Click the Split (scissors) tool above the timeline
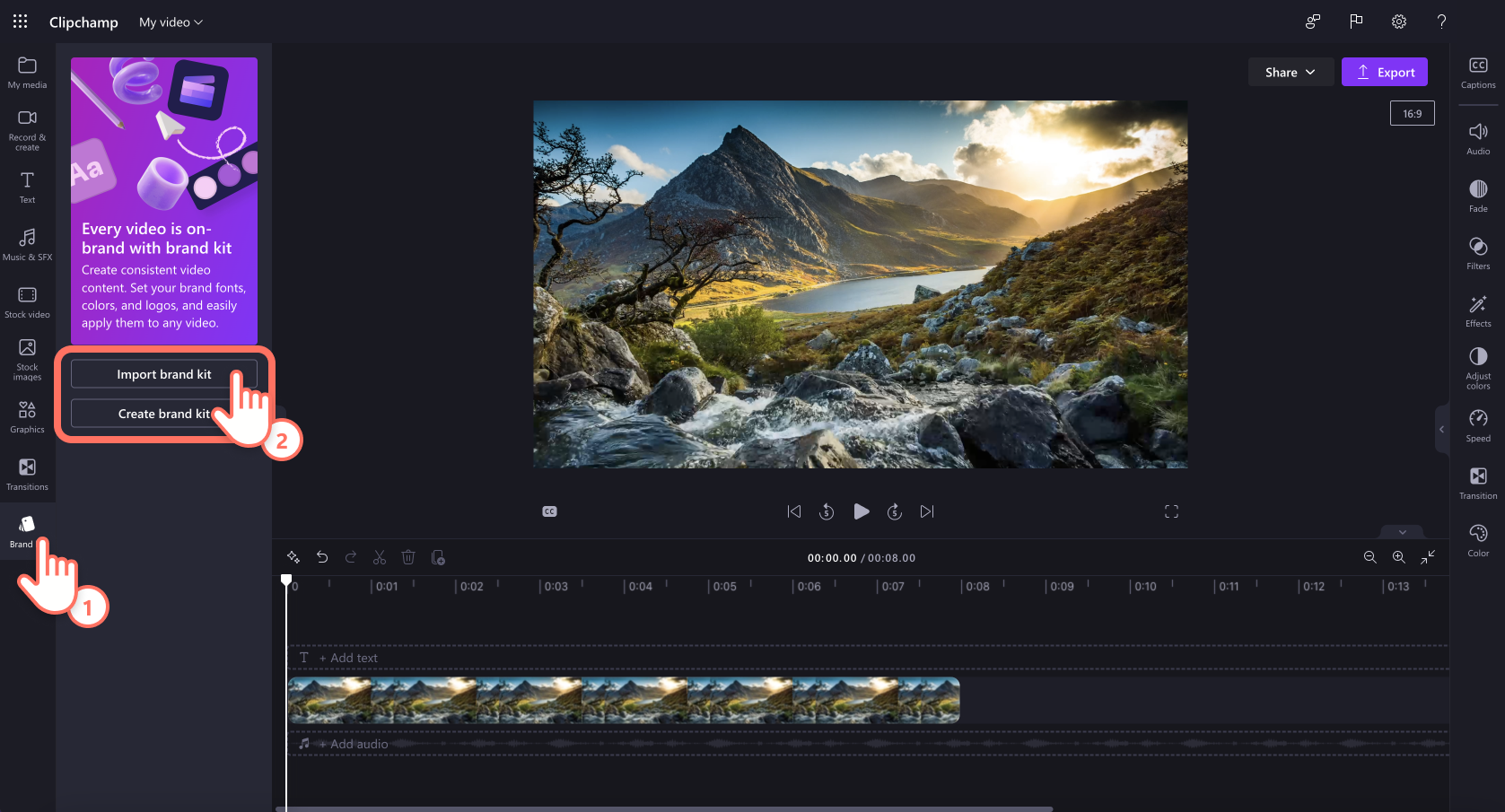 click(380, 557)
